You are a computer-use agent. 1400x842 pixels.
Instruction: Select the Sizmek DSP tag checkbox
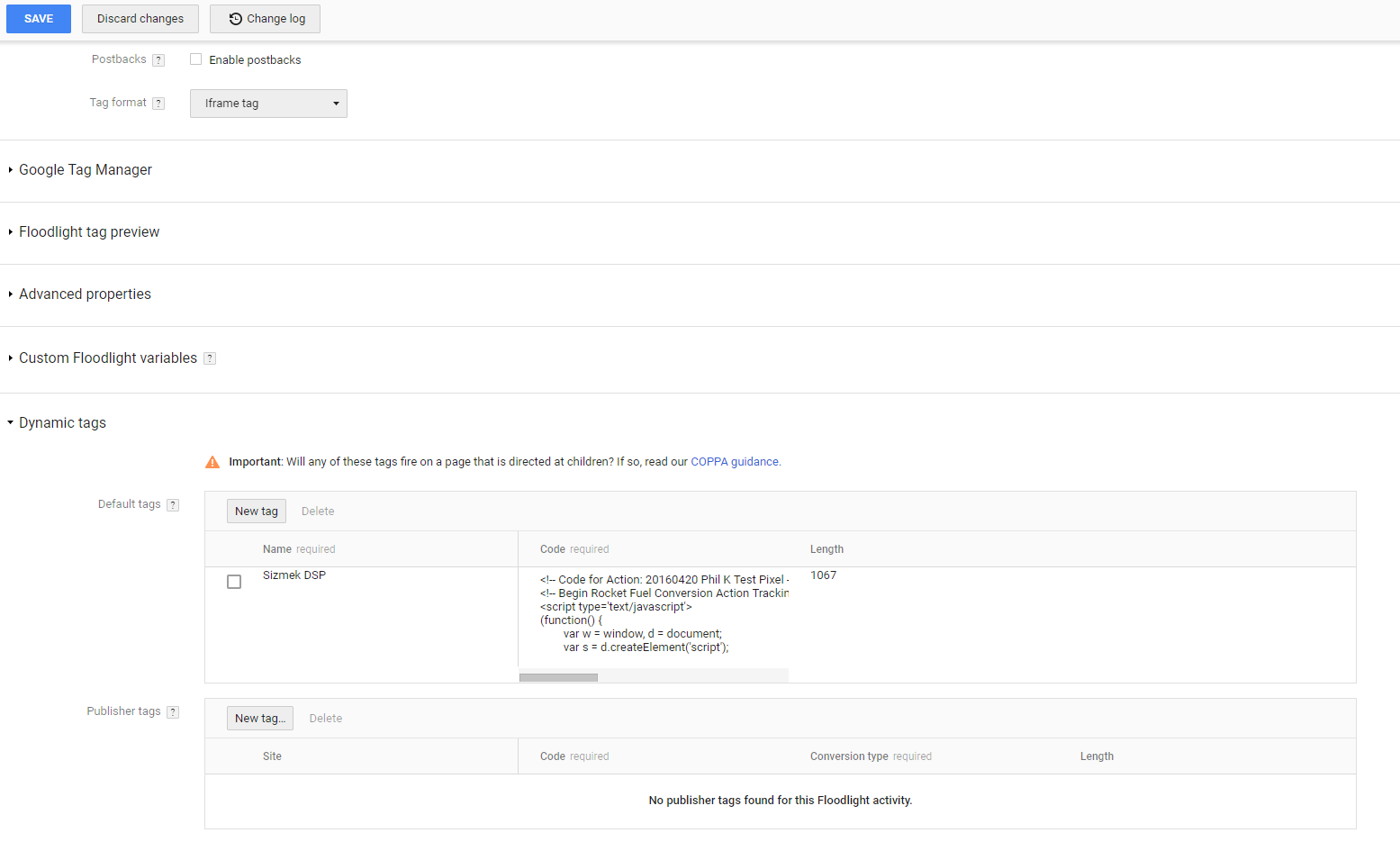point(234,582)
